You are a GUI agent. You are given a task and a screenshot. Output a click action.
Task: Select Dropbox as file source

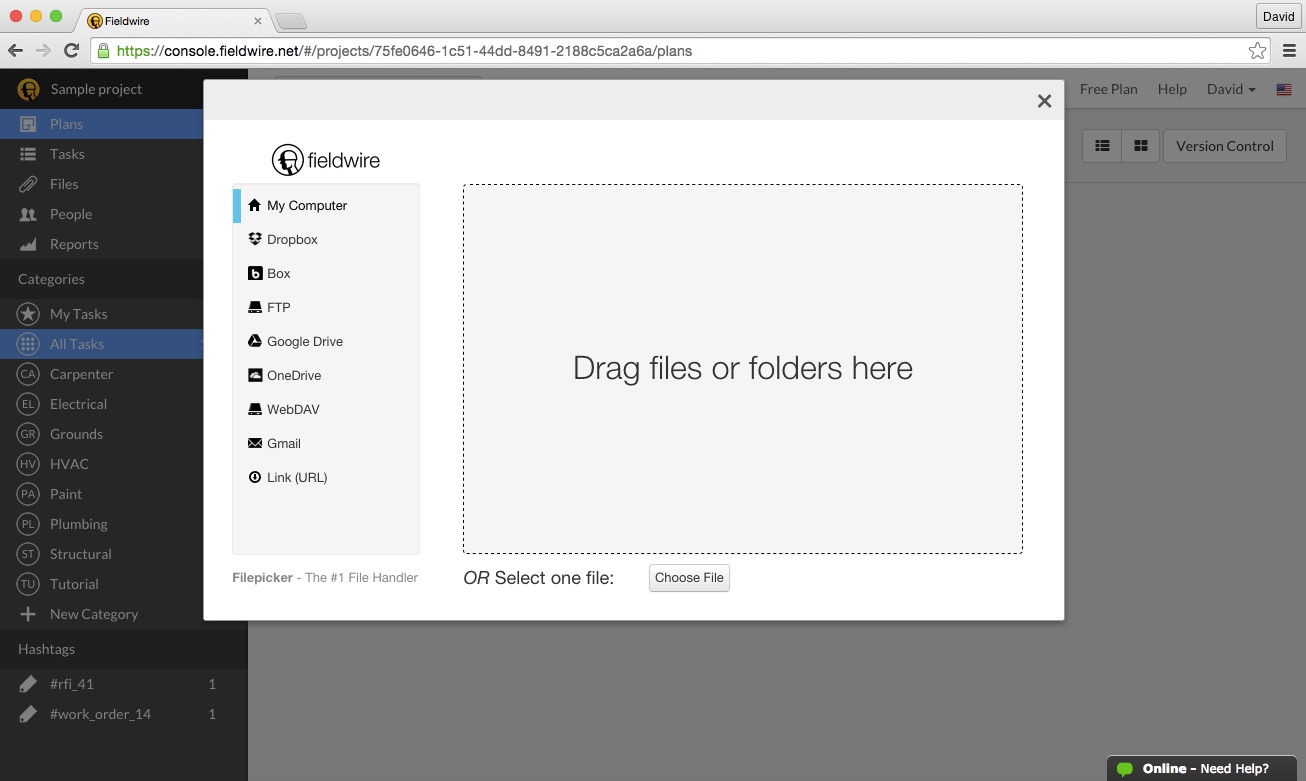pos(326,239)
